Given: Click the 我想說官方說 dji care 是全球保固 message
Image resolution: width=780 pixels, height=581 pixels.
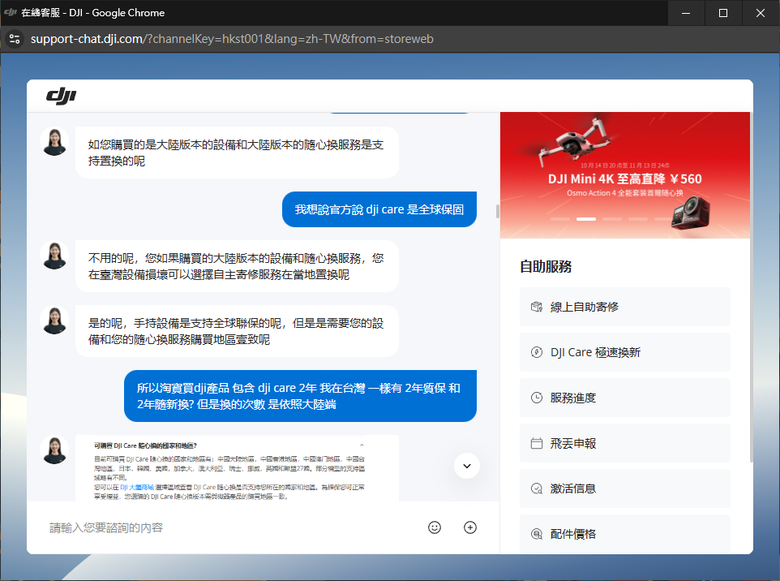Looking at the screenshot, I should [x=379, y=209].
